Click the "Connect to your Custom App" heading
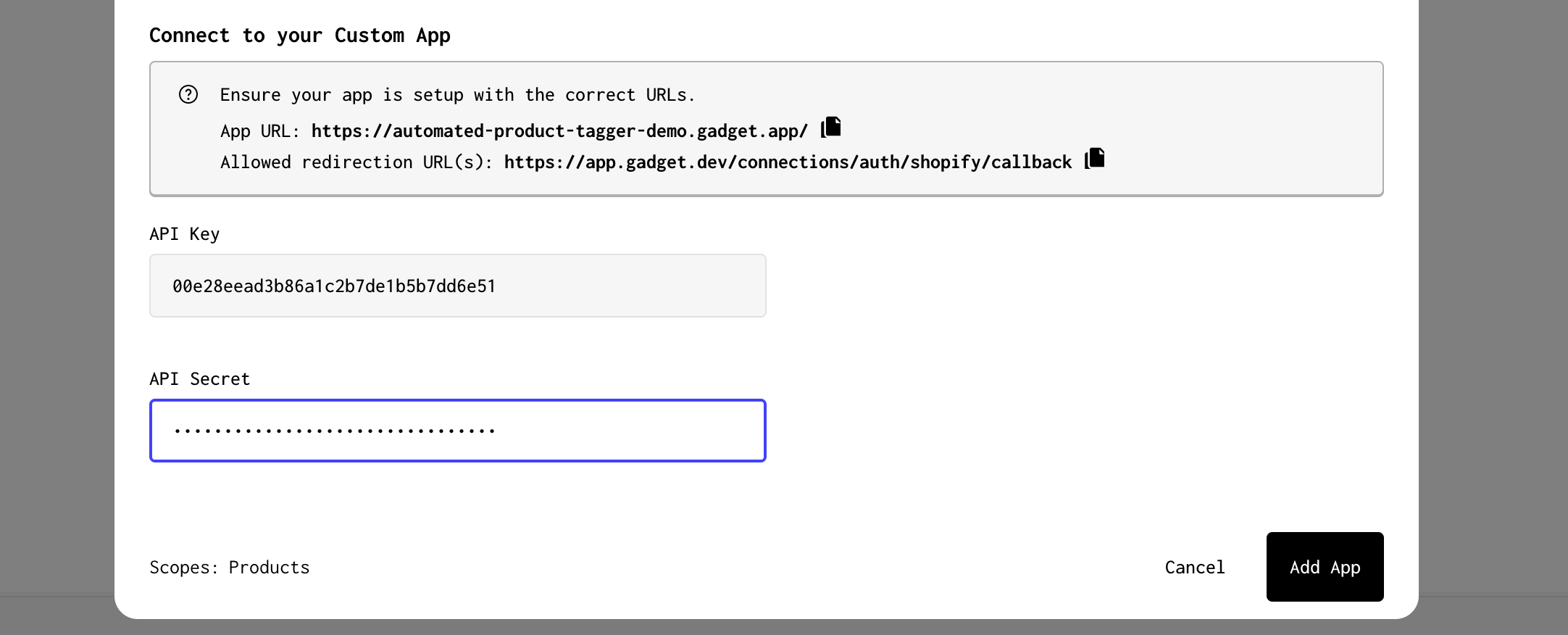The height and width of the screenshot is (635, 1568). 299,36
